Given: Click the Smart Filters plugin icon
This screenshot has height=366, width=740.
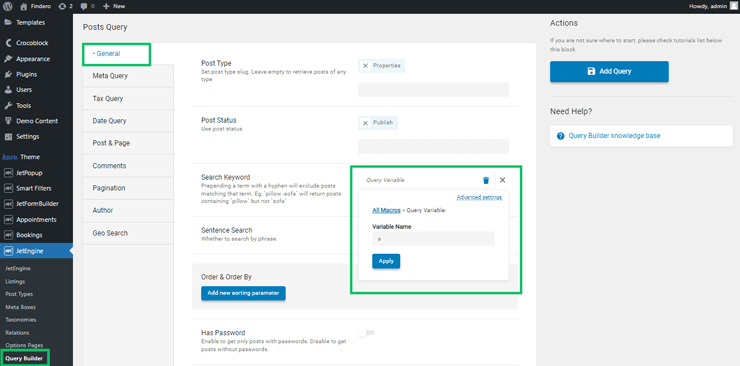Looking at the screenshot, I should click(8, 189).
